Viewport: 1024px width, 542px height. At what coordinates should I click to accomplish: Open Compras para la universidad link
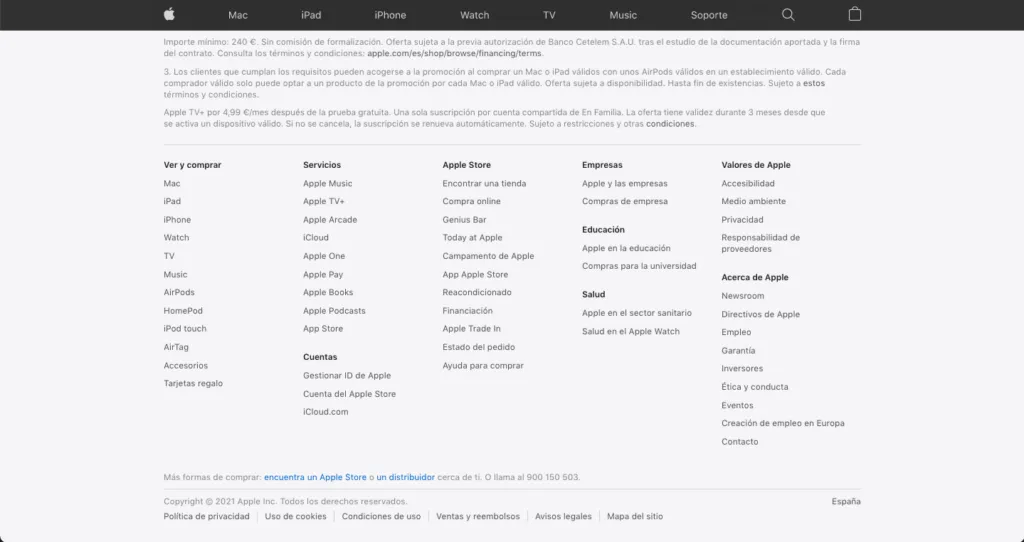click(639, 266)
